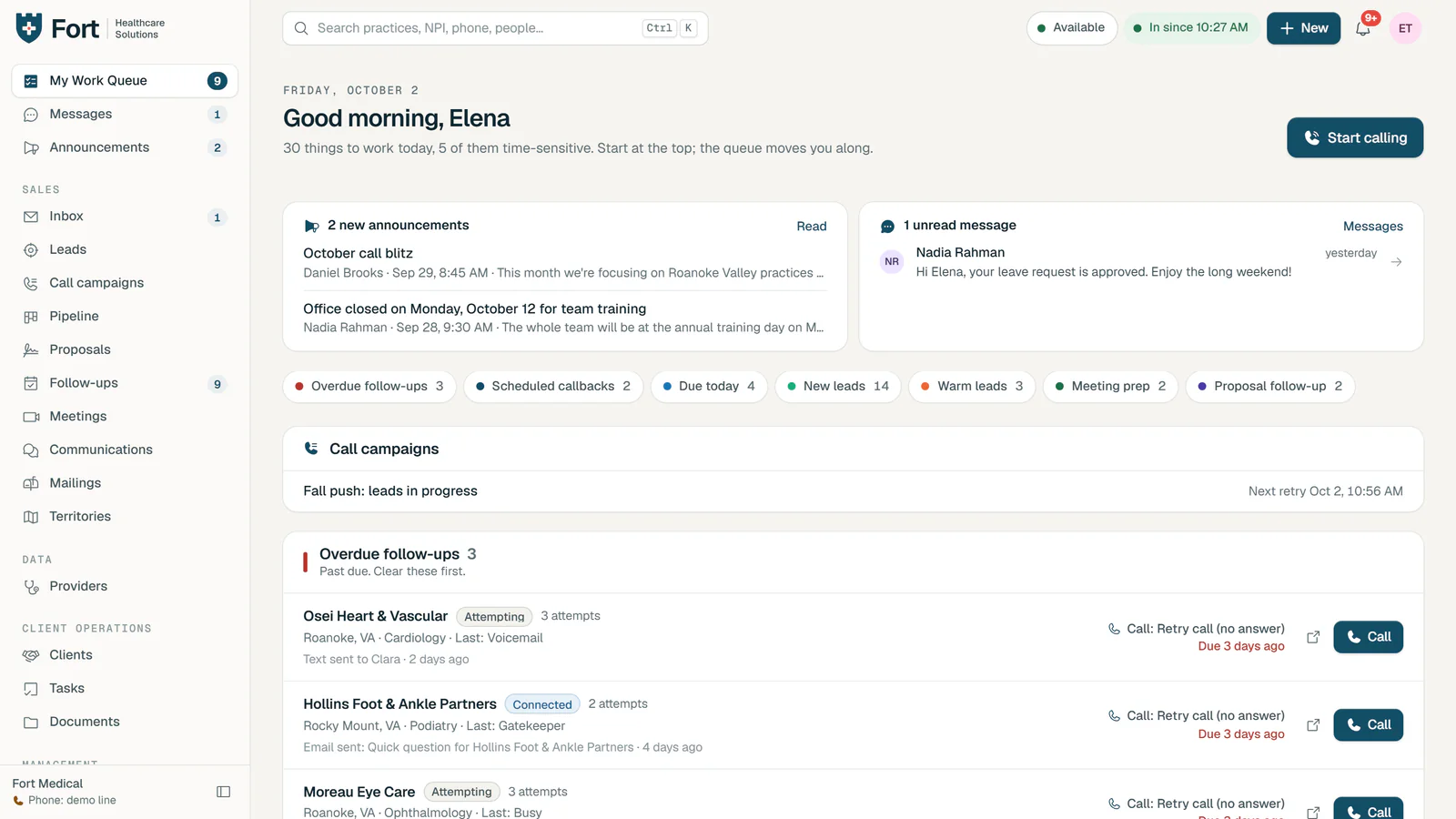This screenshot has width=1456, height=819.
Task: Open external link for Osei Heart & Vascular
Action: [x=1313, y=637]
